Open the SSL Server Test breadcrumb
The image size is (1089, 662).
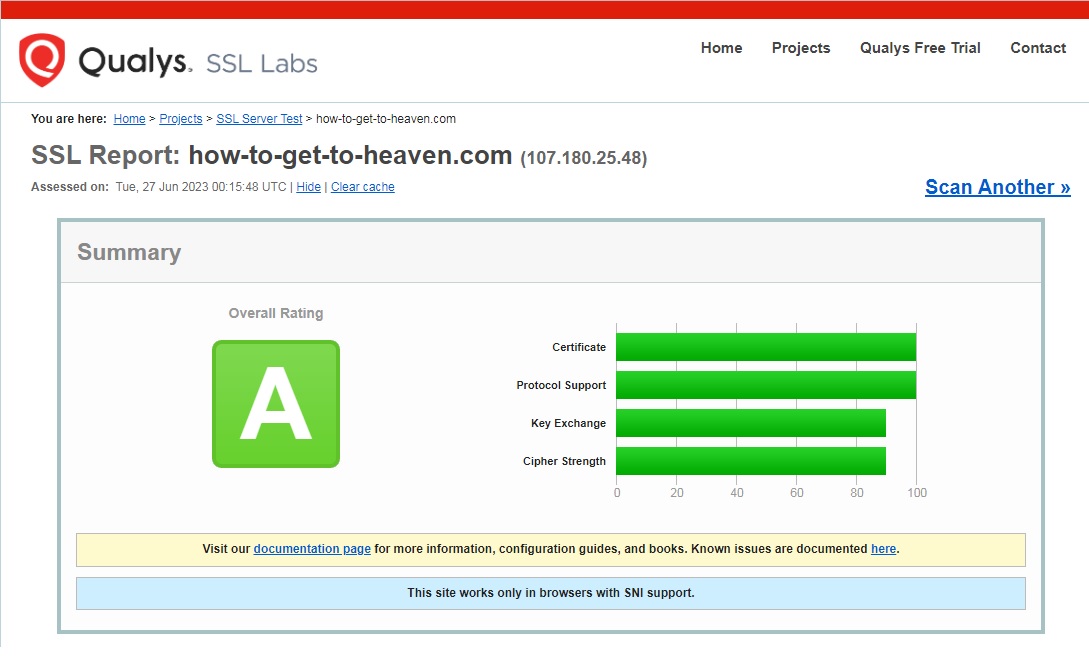coord(259,118)
